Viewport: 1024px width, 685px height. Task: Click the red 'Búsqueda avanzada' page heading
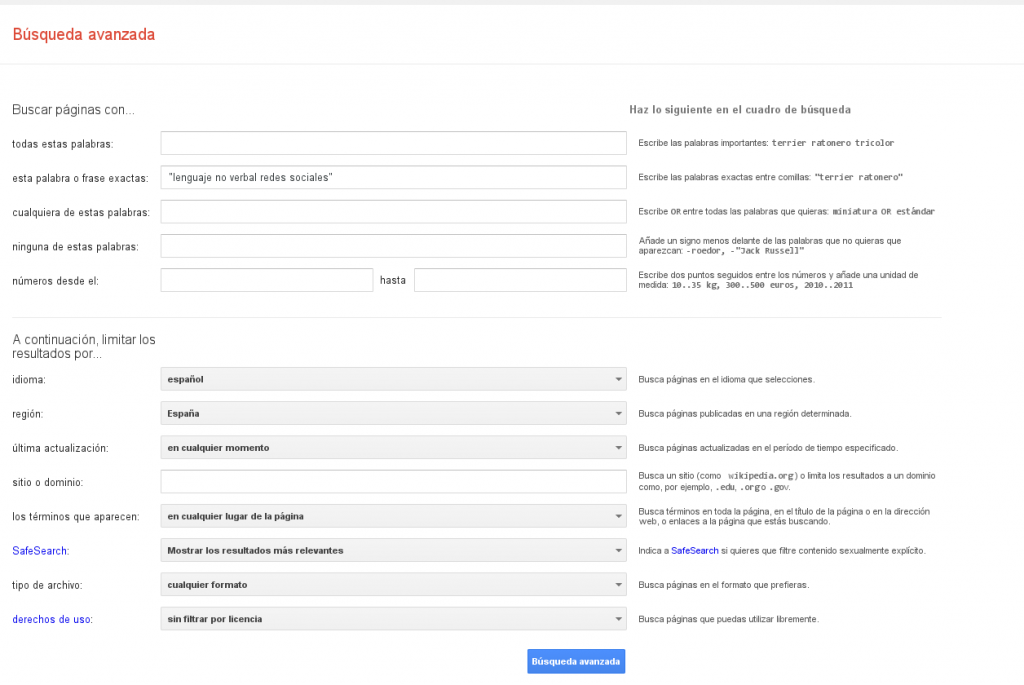coord(83,35)
